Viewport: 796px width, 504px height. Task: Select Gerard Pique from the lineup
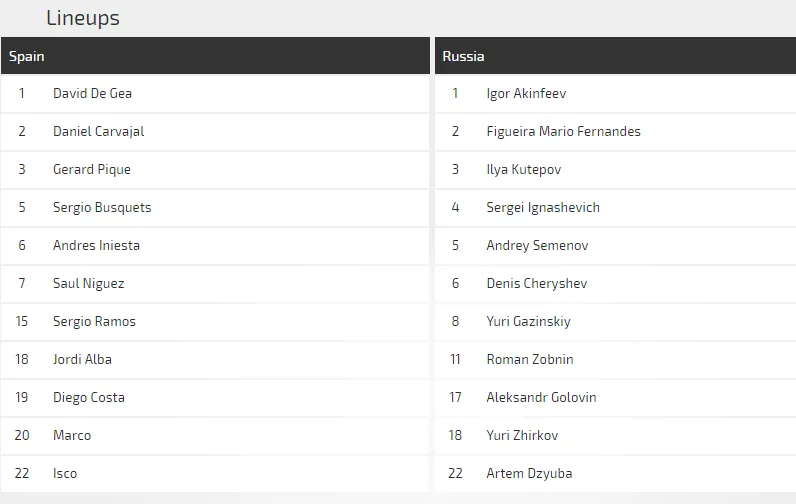pos(91,169)
